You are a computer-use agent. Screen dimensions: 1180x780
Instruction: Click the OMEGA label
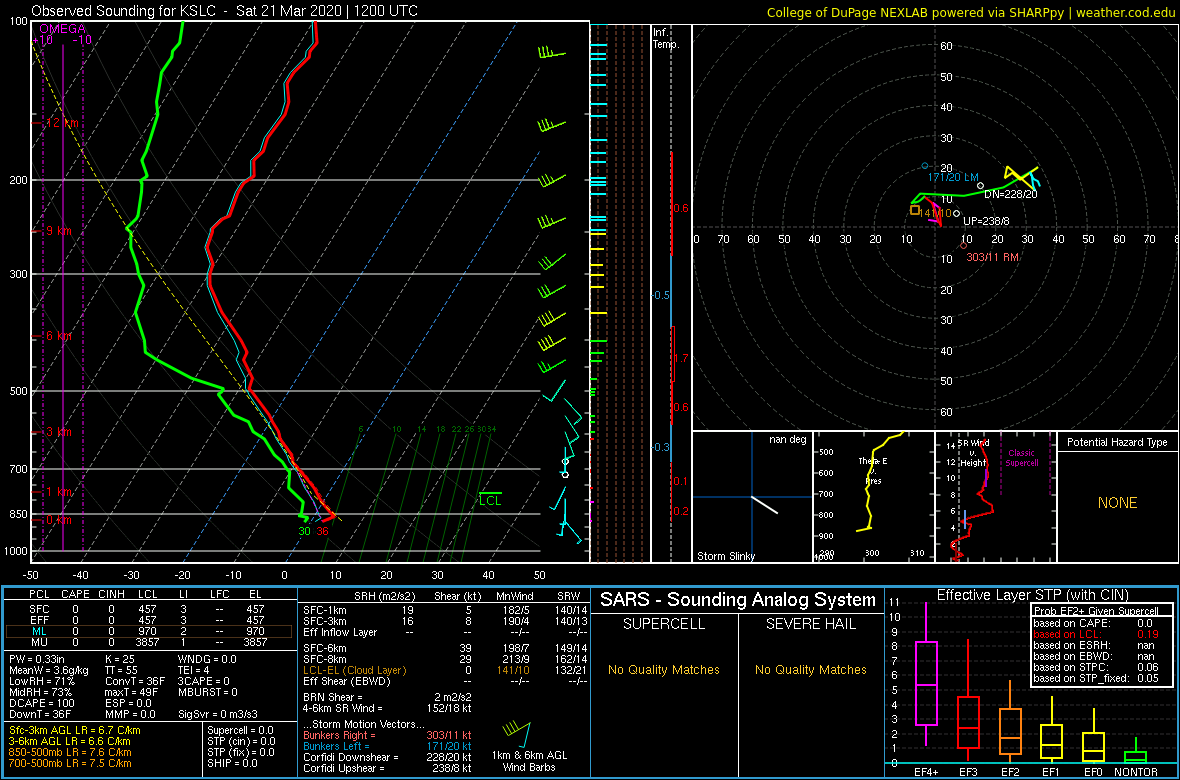pyautogui.click(x=62, y=29)
